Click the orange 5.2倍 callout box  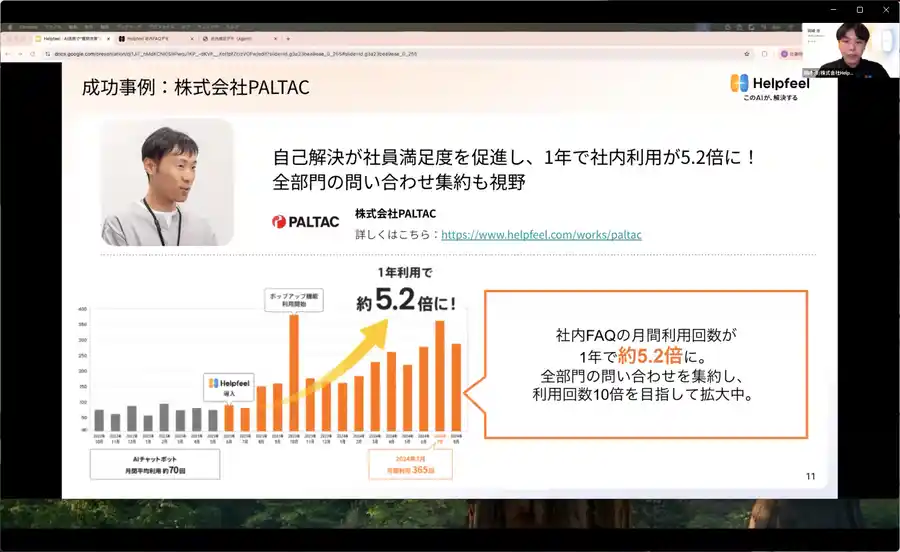[645, 364]
